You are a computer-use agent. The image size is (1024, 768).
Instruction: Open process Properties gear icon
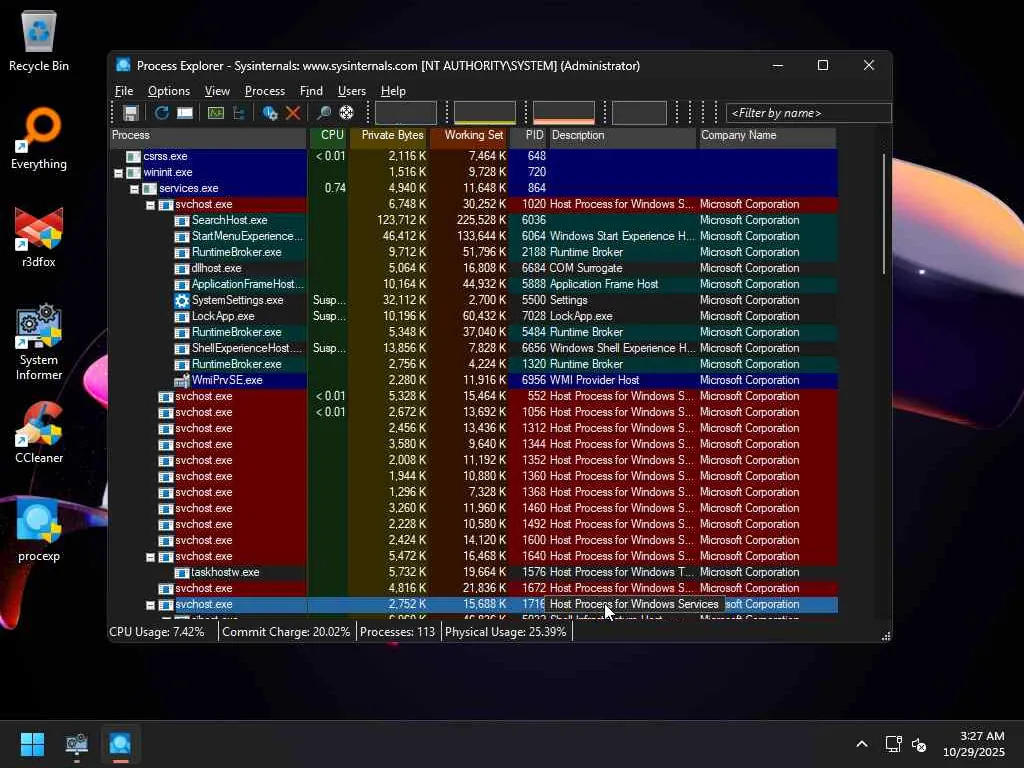(270, 113)
